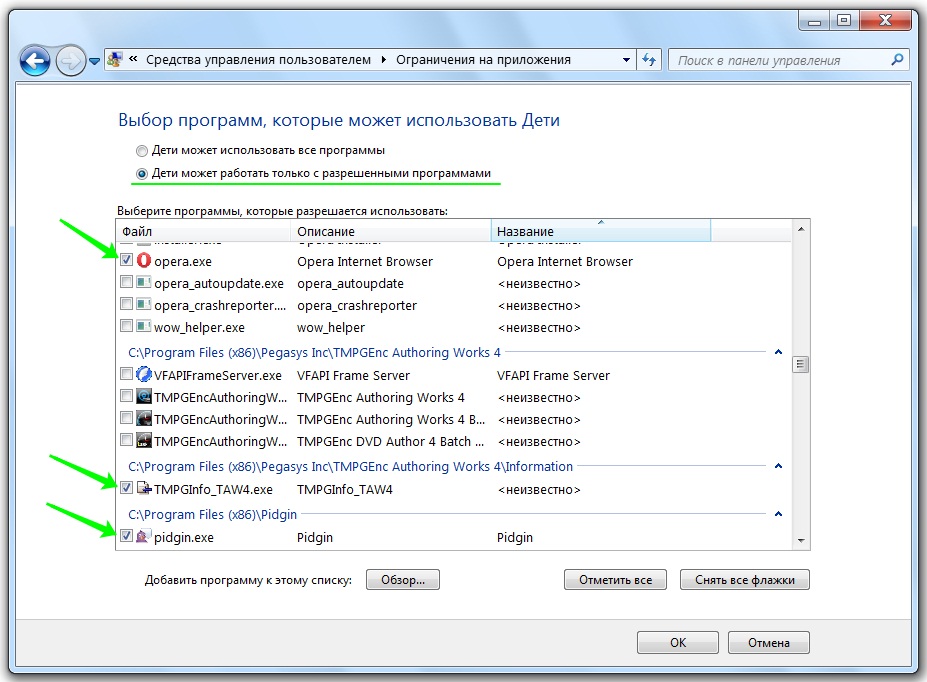The height and width of the screenshot is (682, 927).
Task: Click the icon of TMPGEnc Authoring Works 4 B... row
Action: (x=144, y=418)
